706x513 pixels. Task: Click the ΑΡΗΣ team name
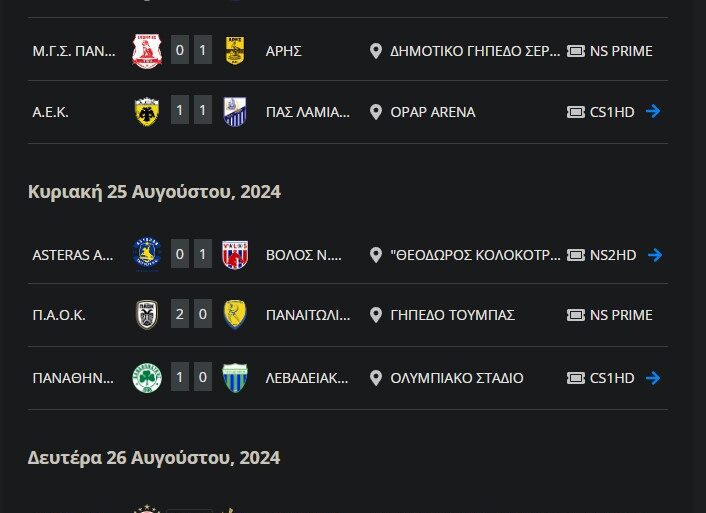point(284,50)
